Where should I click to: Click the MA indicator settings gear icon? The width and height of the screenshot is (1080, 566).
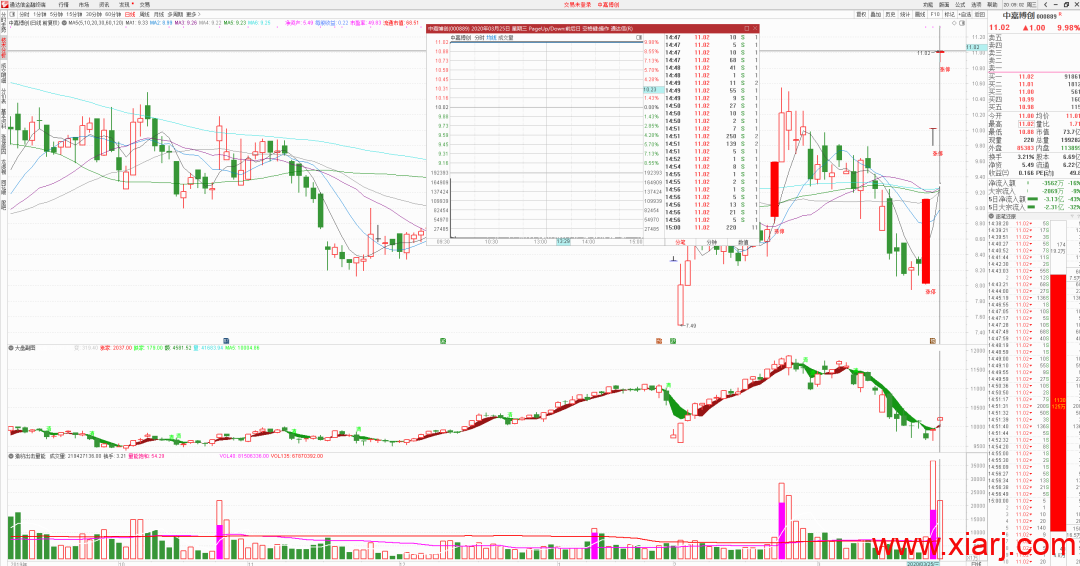pos(64,23)
